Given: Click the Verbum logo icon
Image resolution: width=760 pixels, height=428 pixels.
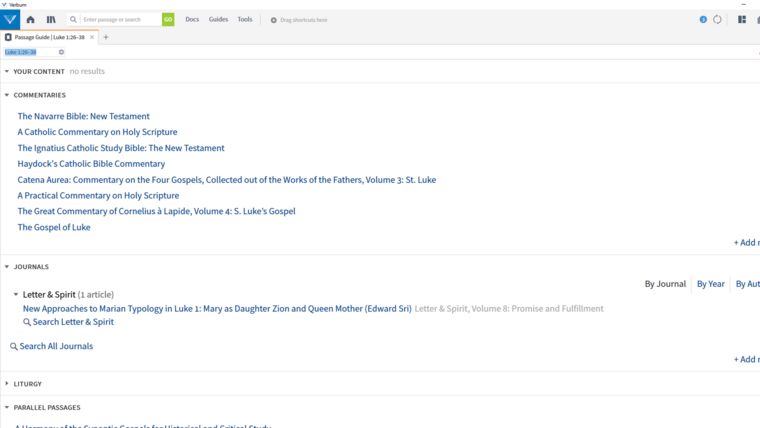Looking at the screenshot, I should click(10, 20).
